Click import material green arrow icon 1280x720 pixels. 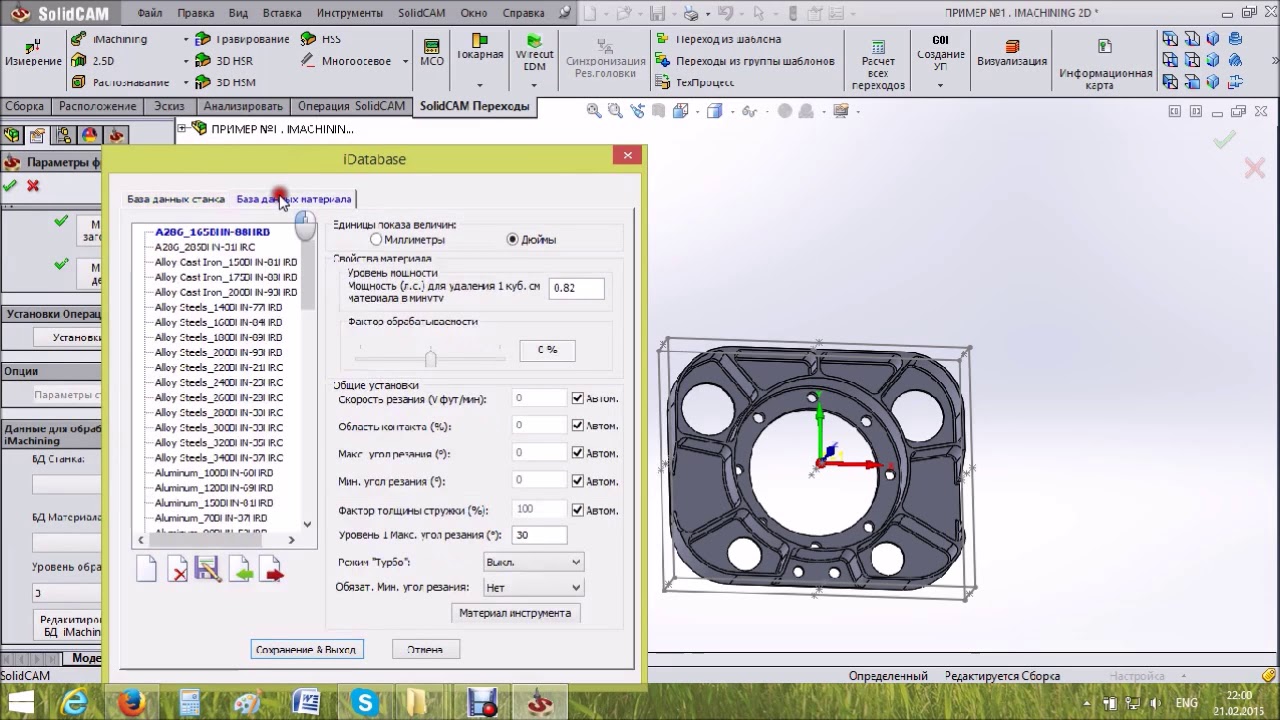(240, 570)
